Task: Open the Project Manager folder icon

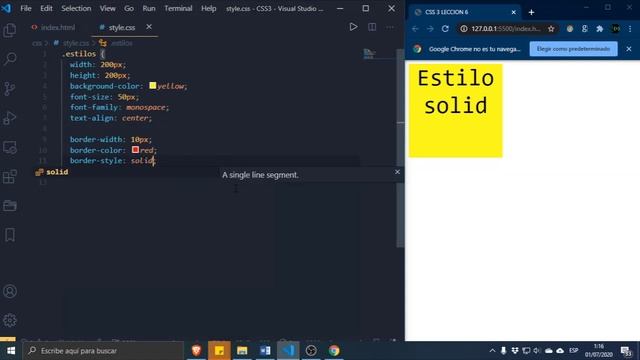Action: coord(10,206)
